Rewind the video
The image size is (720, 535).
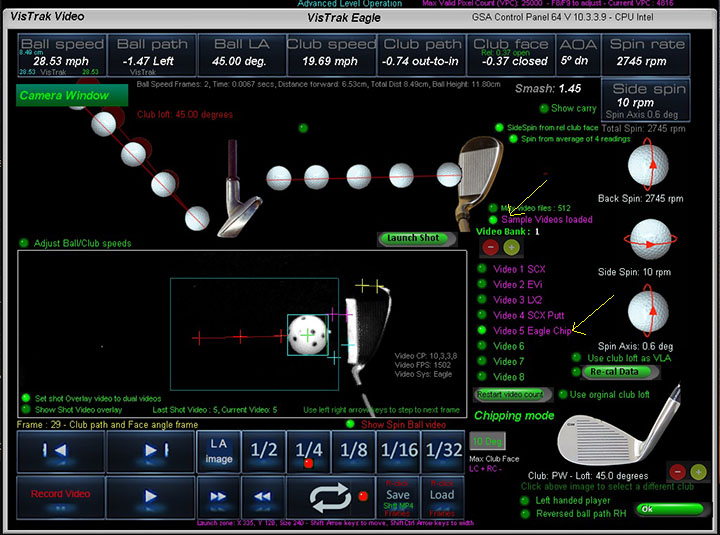coord(264,497)
